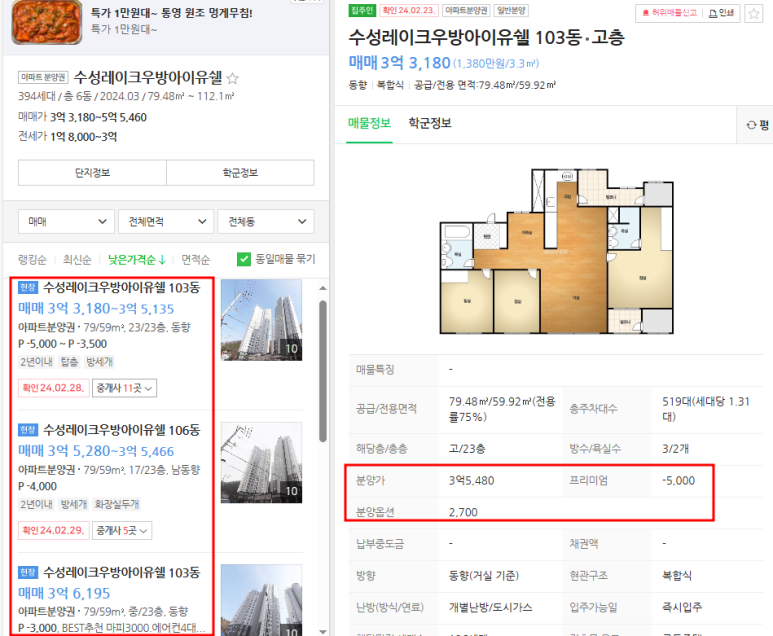Click the 확인 24.02.29. confirmation badge
The image size is (773, 636).
pos(54,530)
